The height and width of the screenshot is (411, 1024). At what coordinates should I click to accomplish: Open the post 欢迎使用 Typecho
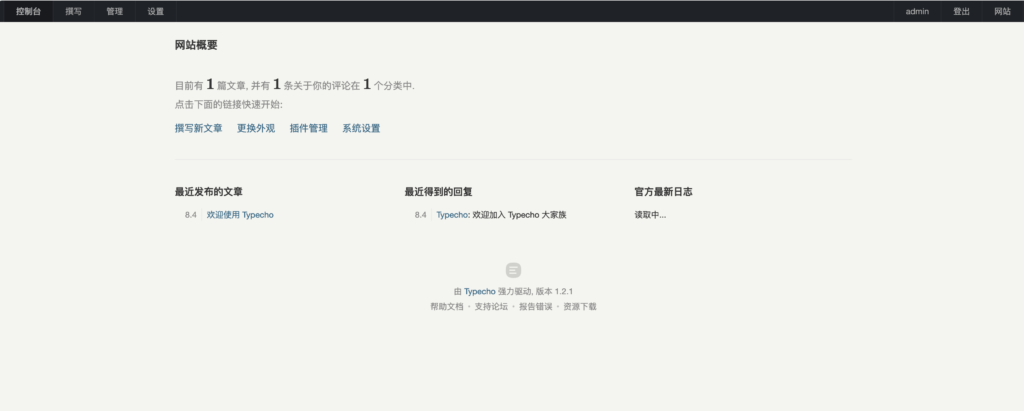coord(240,214)
